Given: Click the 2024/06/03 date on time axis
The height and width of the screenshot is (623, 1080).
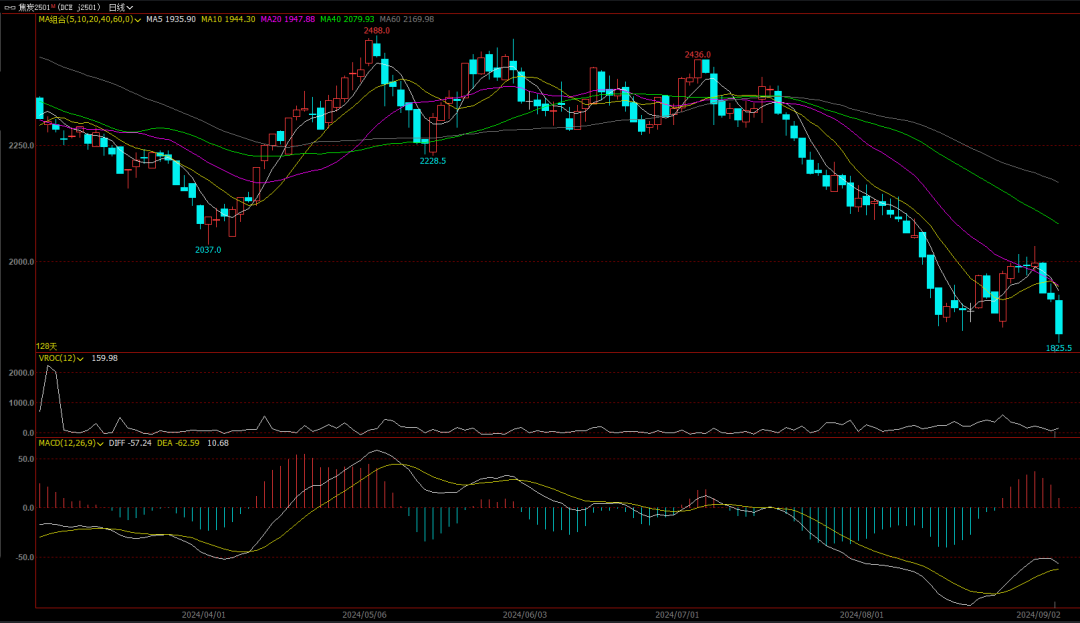Looking at the screenshot, I should [524, 615].
